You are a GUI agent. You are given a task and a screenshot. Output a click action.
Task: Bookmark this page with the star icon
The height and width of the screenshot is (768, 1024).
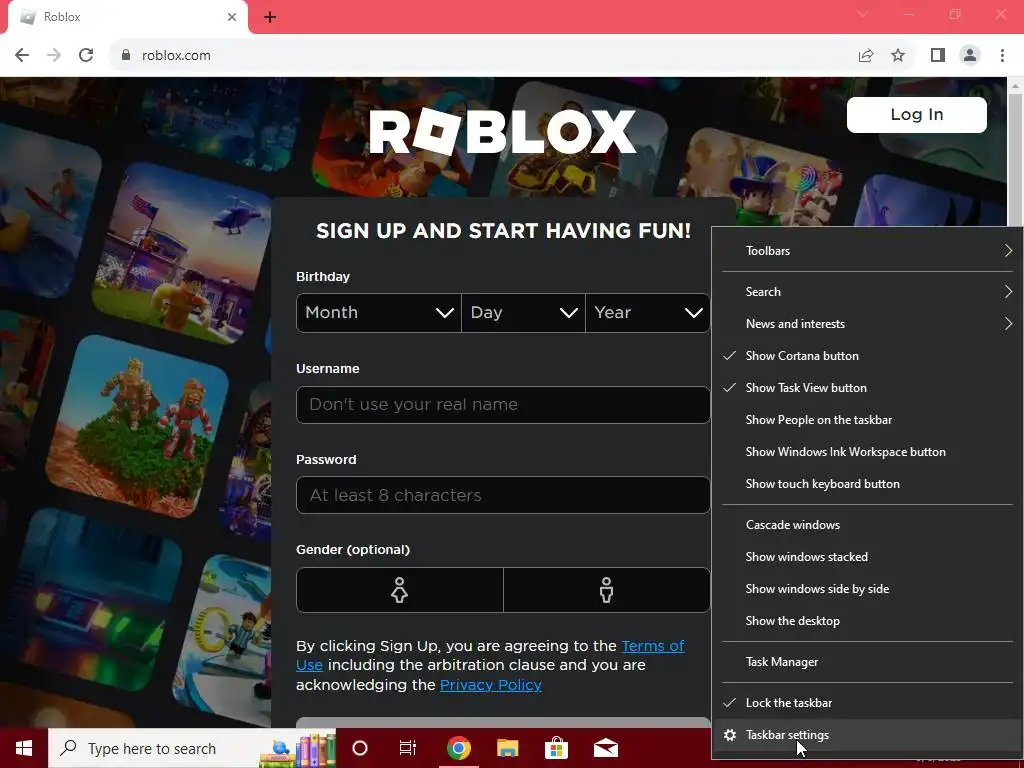[x=898, y=56]
